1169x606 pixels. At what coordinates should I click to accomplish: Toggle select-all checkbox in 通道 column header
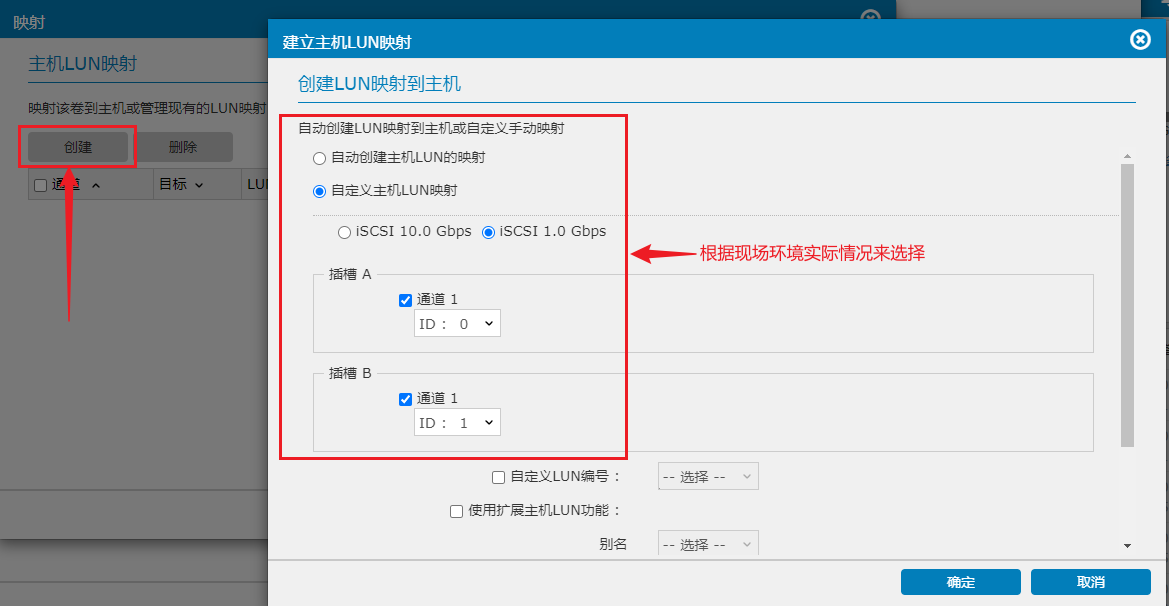pyautogui.click(x=41, y=185)
